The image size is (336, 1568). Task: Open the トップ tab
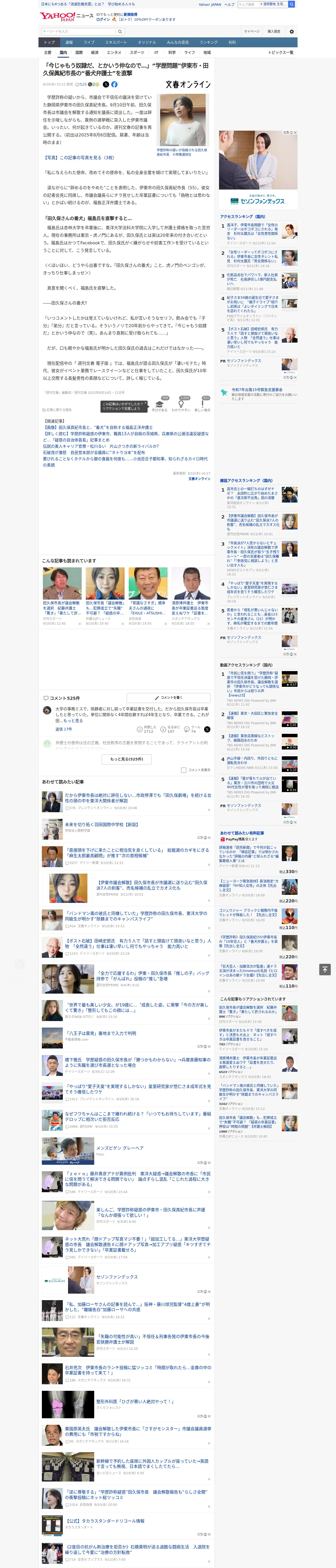49,42
